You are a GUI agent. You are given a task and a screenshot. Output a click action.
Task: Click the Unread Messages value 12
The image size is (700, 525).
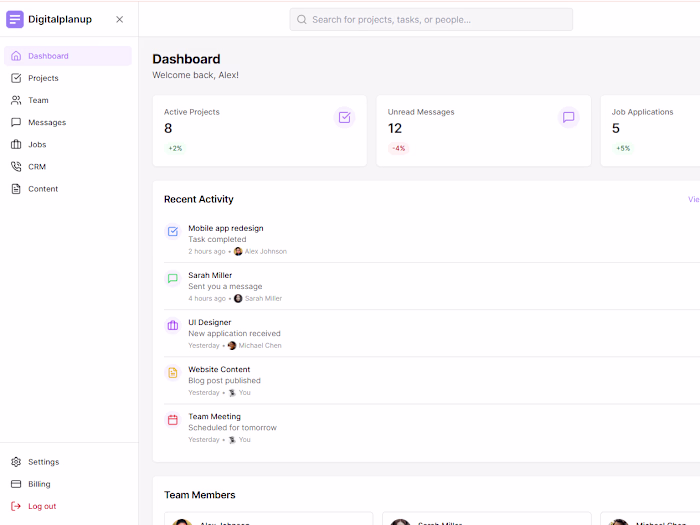(395, 129)
